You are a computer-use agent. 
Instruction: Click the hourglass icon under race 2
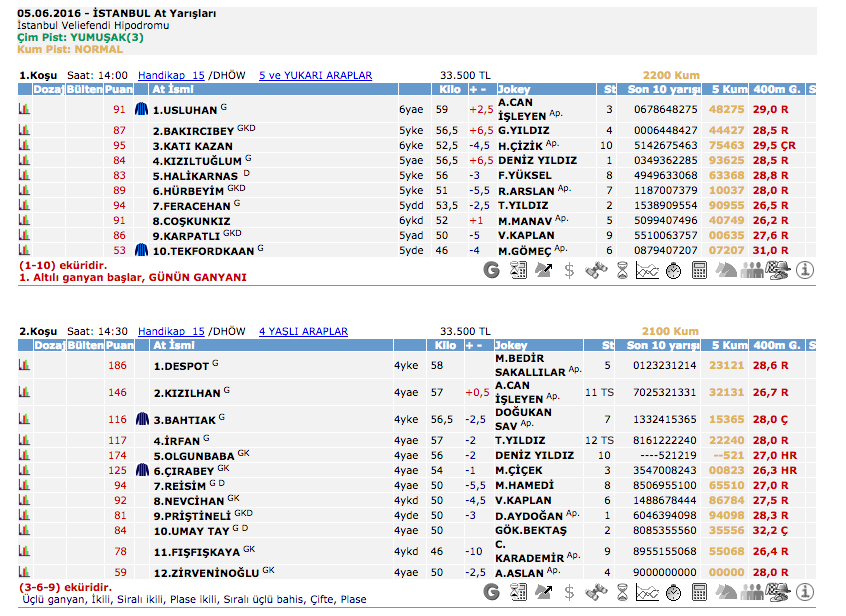point(622,592)
